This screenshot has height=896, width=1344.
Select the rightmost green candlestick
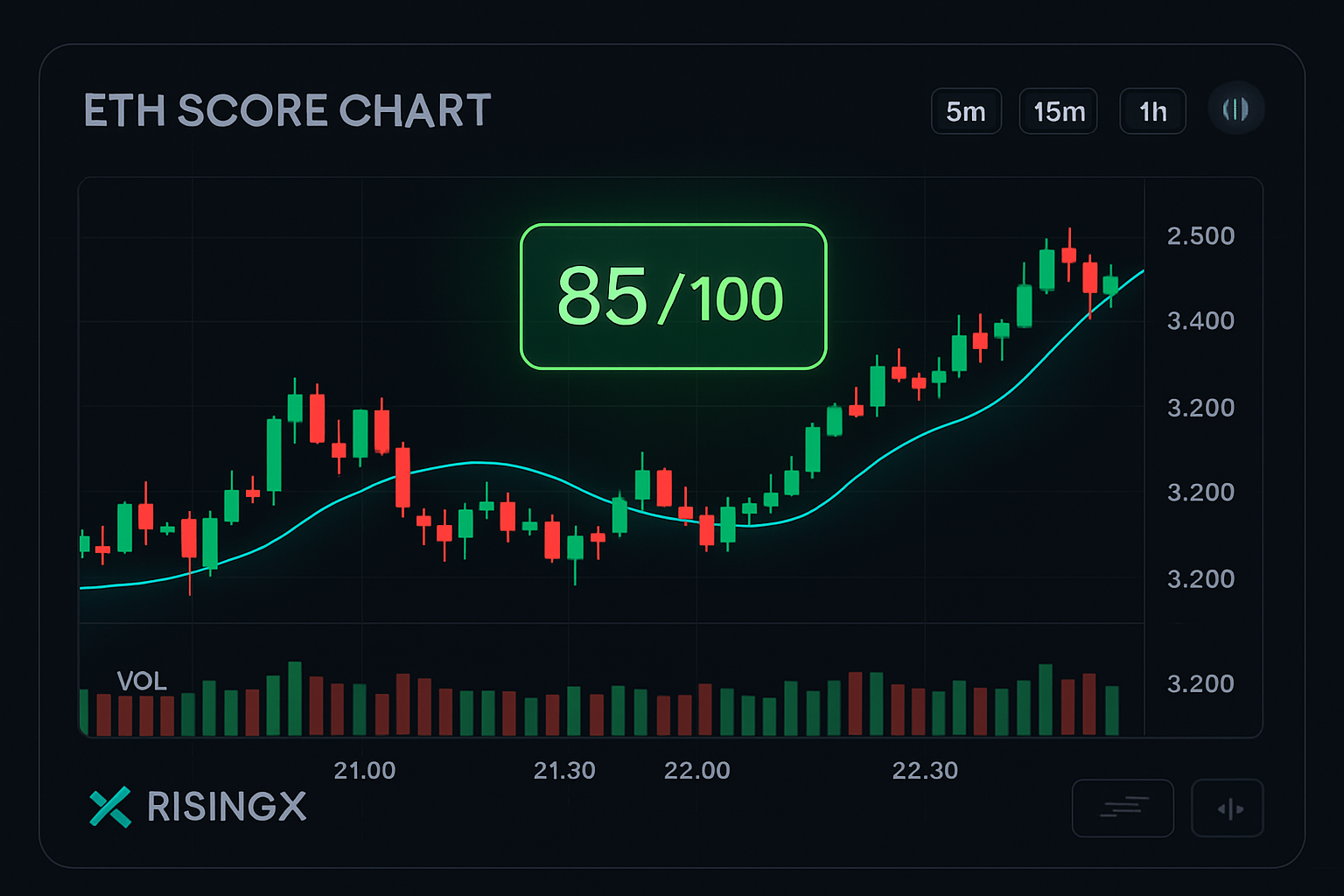click(x=1110, y=285)
